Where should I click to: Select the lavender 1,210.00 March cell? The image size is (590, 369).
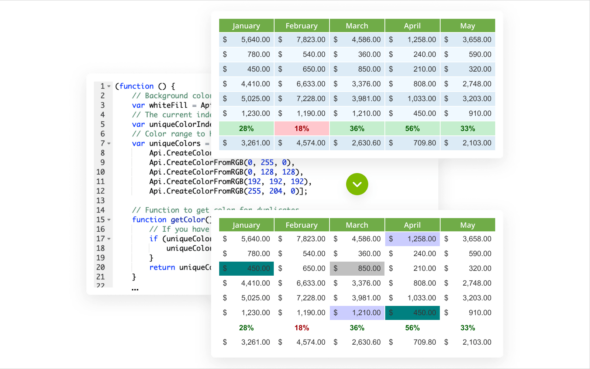tap(357, 313)
